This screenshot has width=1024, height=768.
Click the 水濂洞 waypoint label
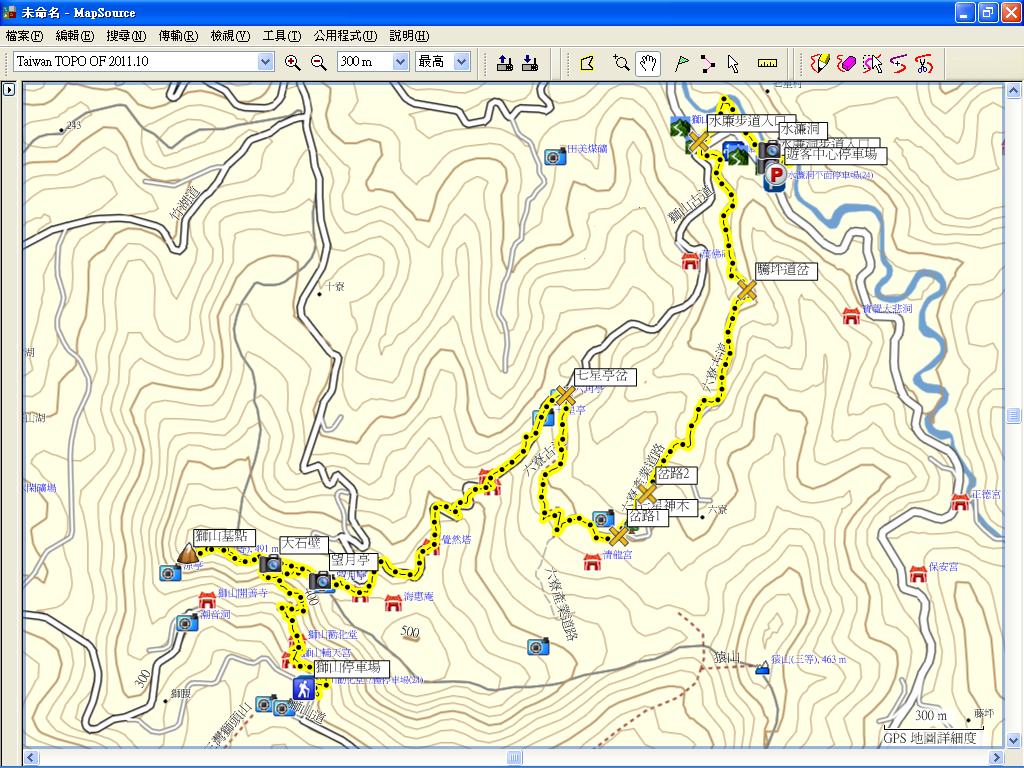(x=803, y=129)
